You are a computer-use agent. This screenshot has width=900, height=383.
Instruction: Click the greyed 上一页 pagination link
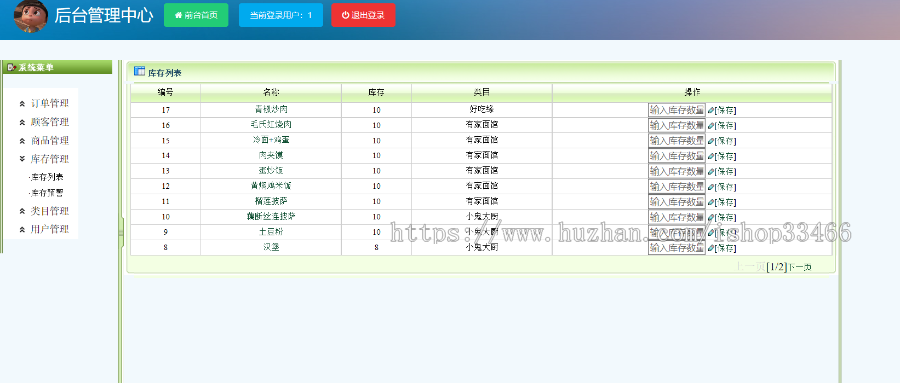tap(751, 267)
